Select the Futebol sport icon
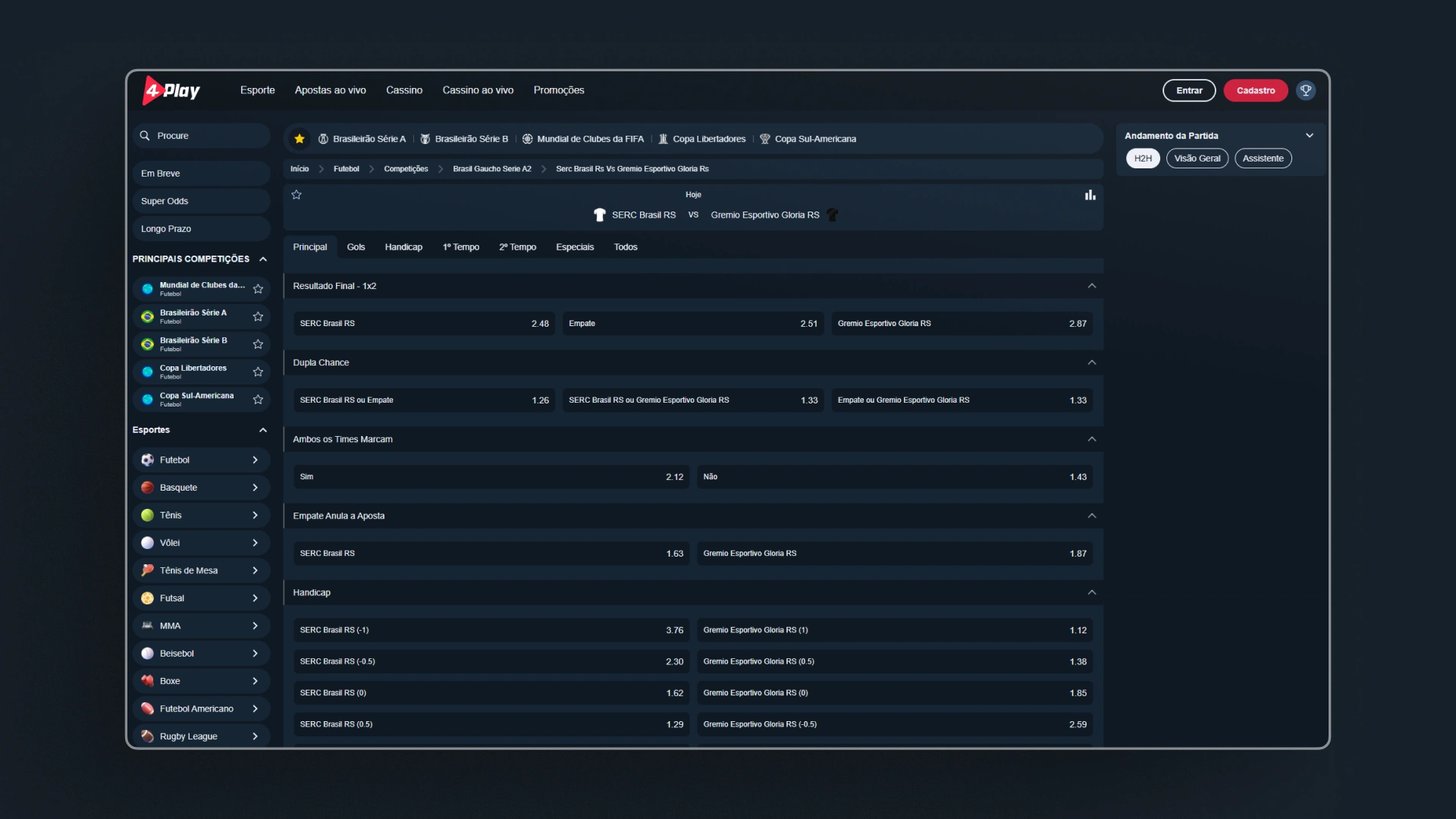The height and width of the screenshot is (819, 1456). pyautogui.click(x=147, y=460)
